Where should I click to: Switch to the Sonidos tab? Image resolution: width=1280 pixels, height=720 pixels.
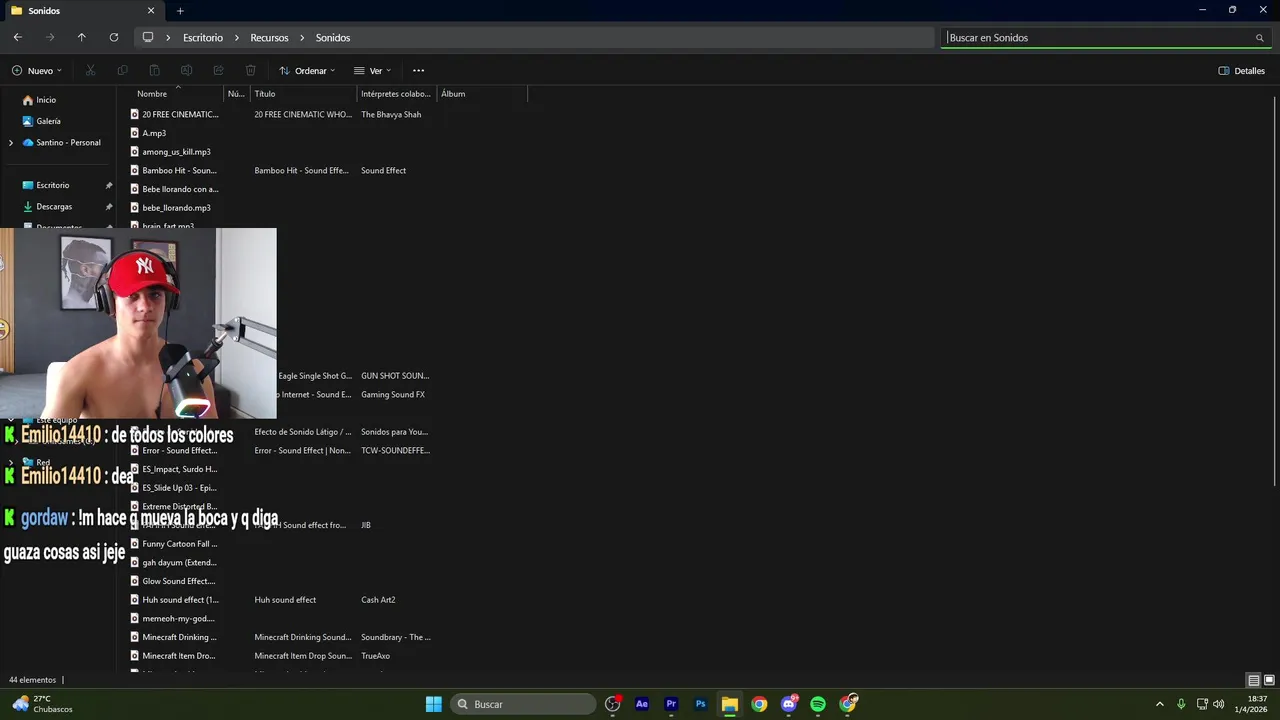(84, 11)
